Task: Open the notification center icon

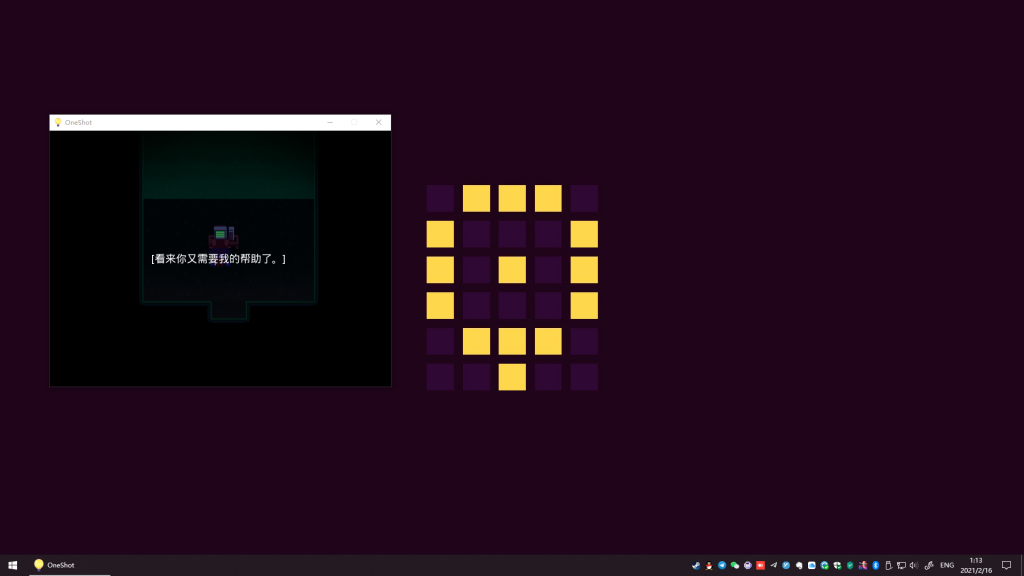Action: [x=1006, y=566]
